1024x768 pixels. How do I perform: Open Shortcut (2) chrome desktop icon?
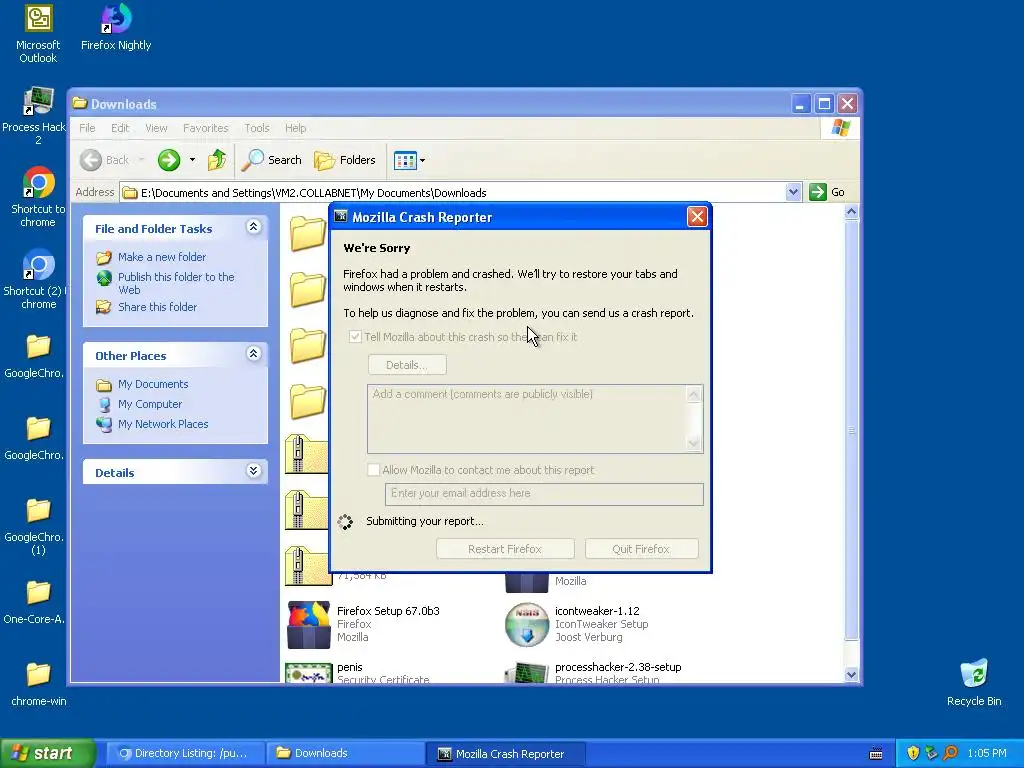click(x=38, y=280)
